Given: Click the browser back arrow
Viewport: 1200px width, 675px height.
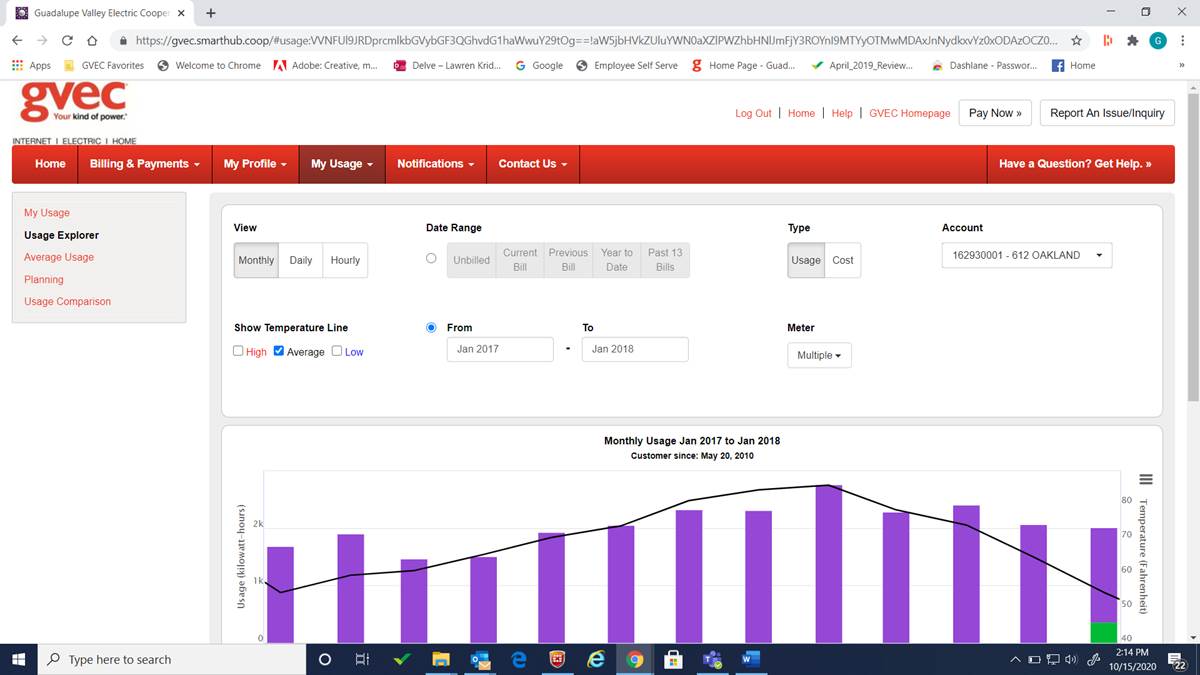Looking at the screenshot, I should tap(18, 41).
